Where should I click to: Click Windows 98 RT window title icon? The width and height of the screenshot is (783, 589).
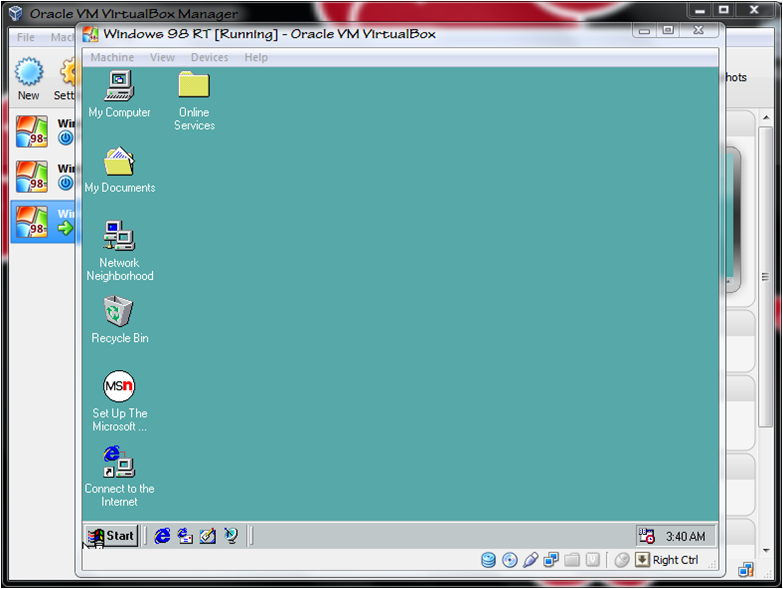tap(90, 34)
